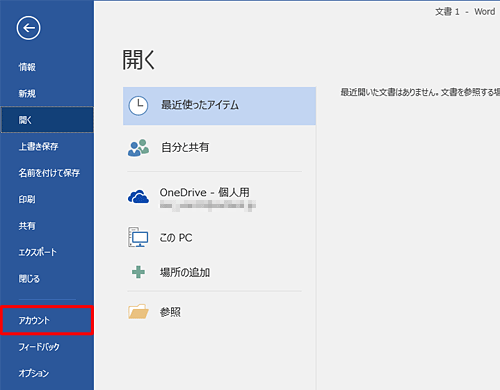Click 閉じる in the sidebar
The width and height of the screenshot is (500, 390).
coord(47,278)
